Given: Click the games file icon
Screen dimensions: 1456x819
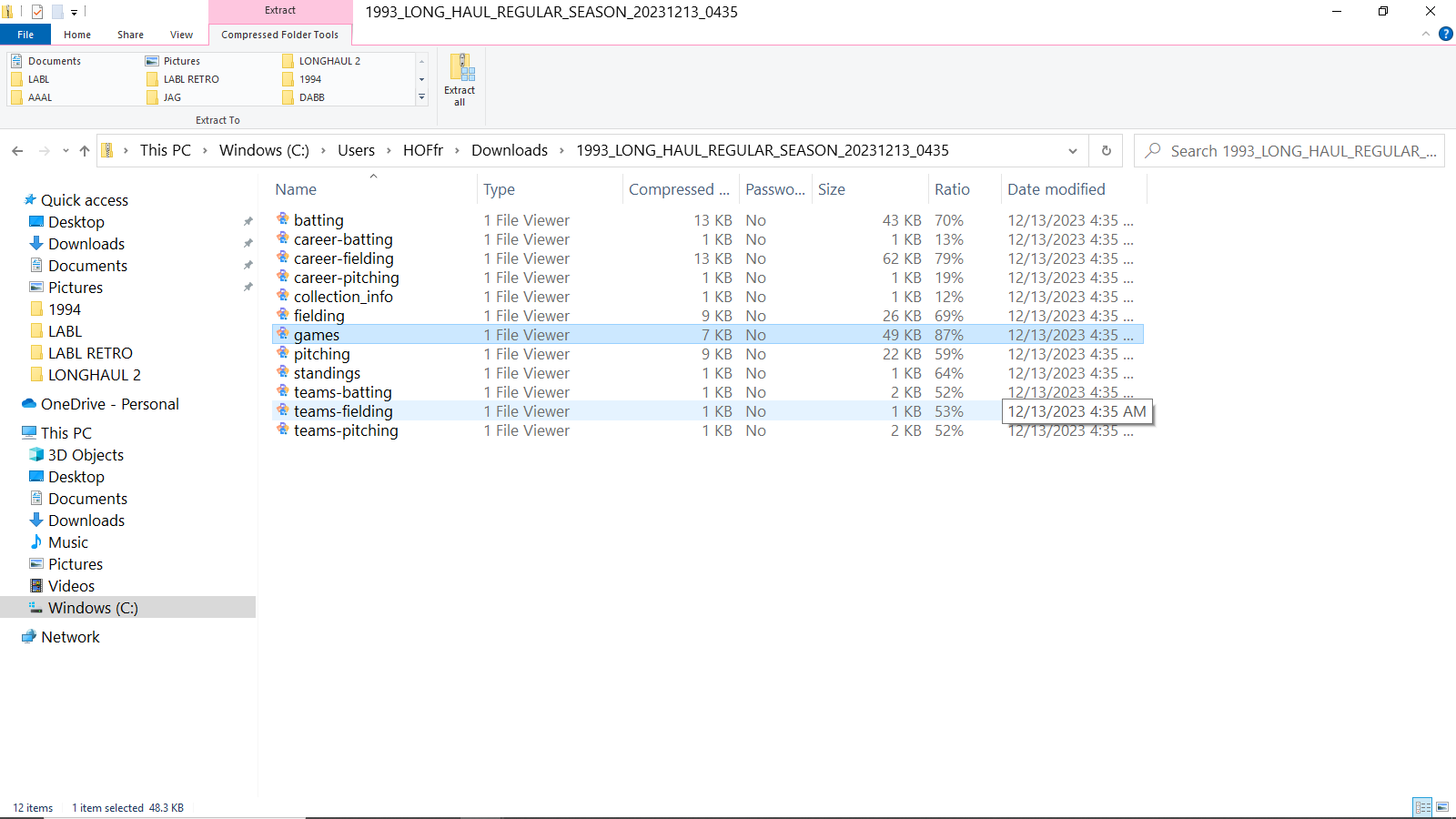Looking at the screenshot, I should tap(283, 334).
